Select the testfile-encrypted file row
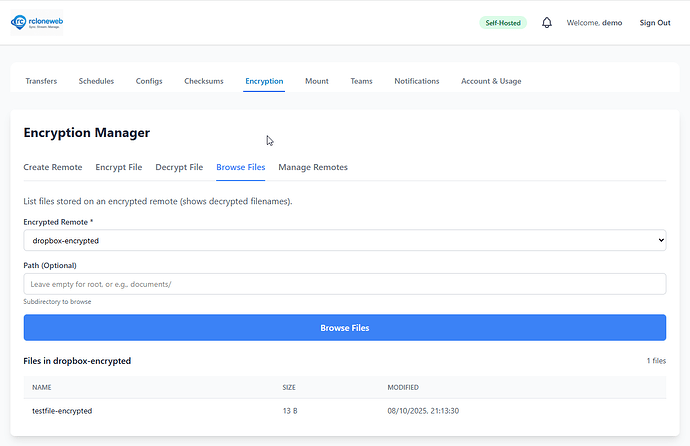 click(62, 411)
